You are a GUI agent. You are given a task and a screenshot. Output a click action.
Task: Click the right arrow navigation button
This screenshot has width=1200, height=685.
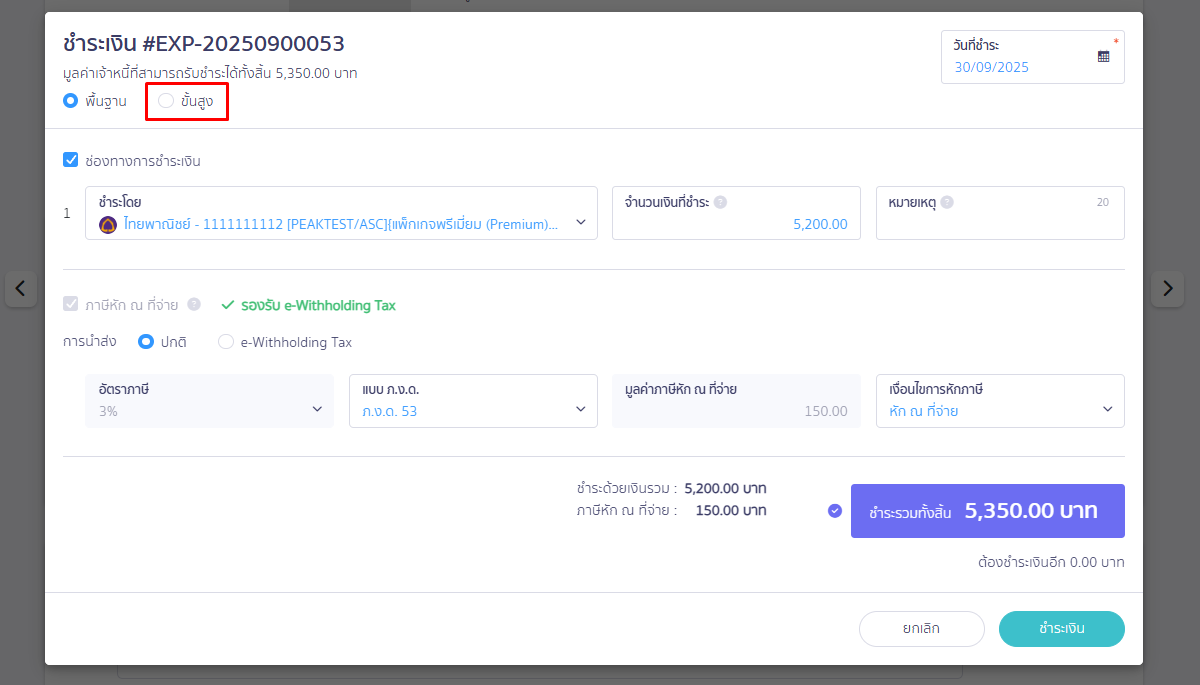(x=1167, y=289)
